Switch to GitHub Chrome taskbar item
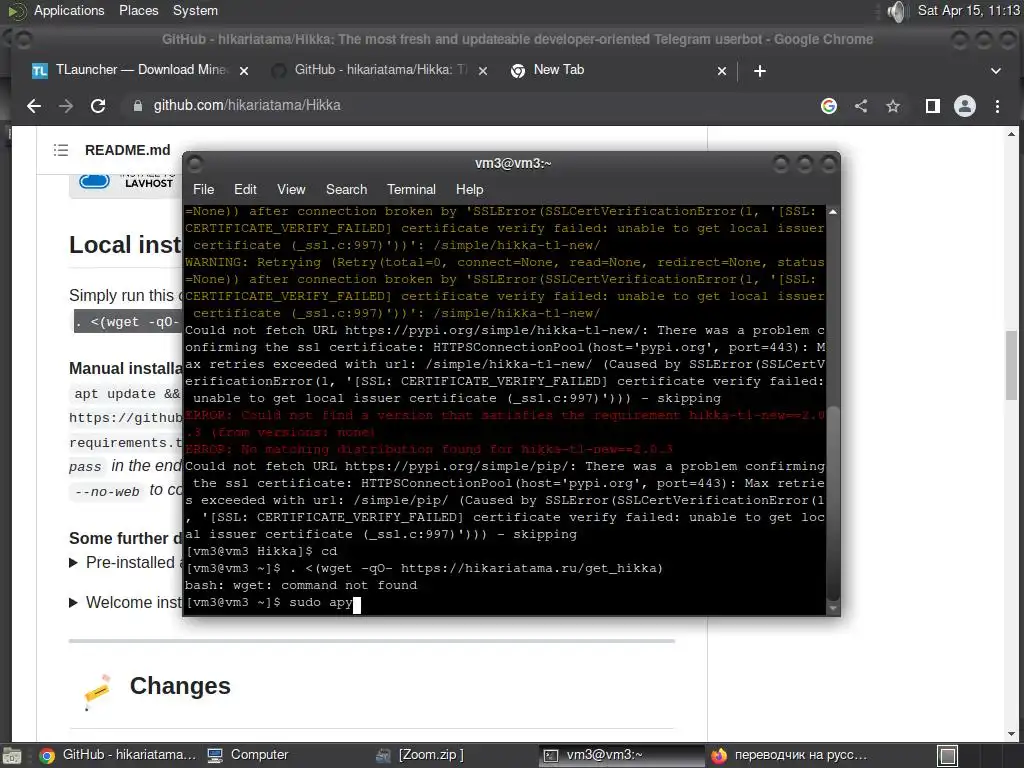1024x768 pixels. [118, 755]
